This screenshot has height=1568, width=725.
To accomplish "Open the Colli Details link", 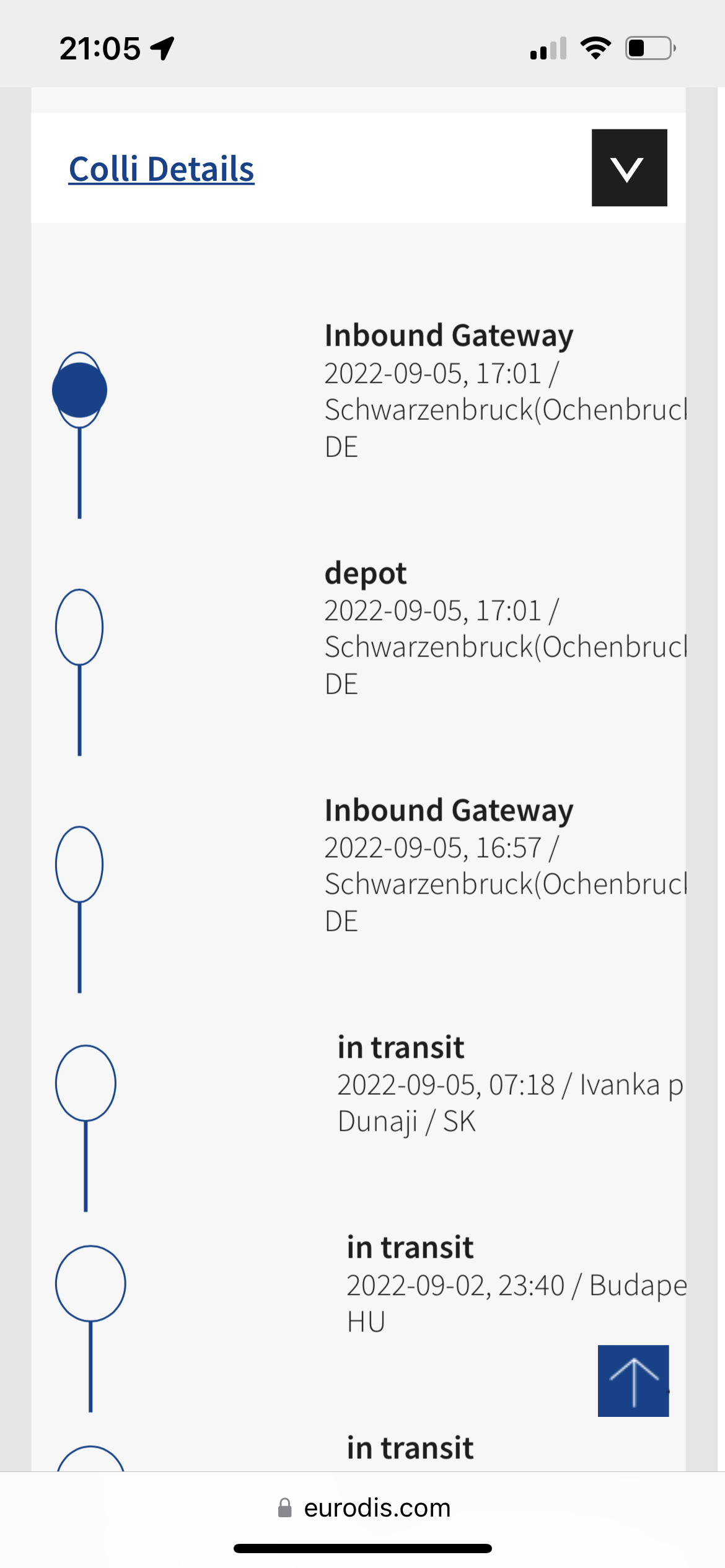I will 162,169.
